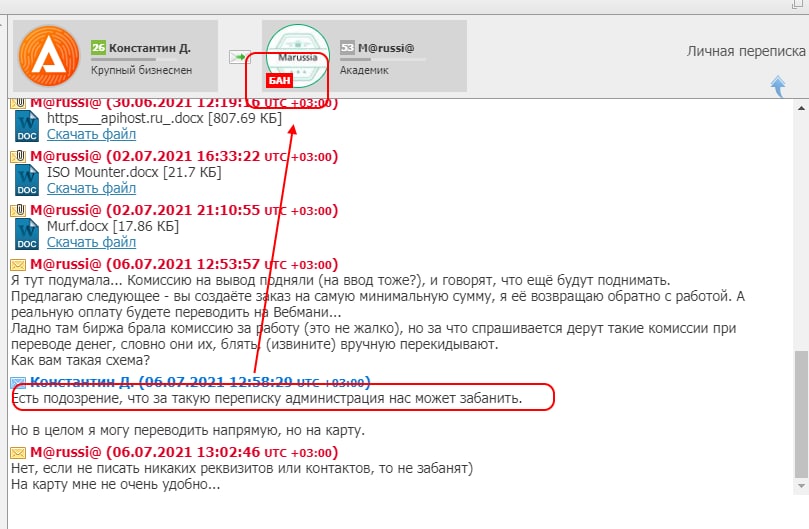
Task: Open M@russi@ profile name in header
Action: (x=386, y=48)
